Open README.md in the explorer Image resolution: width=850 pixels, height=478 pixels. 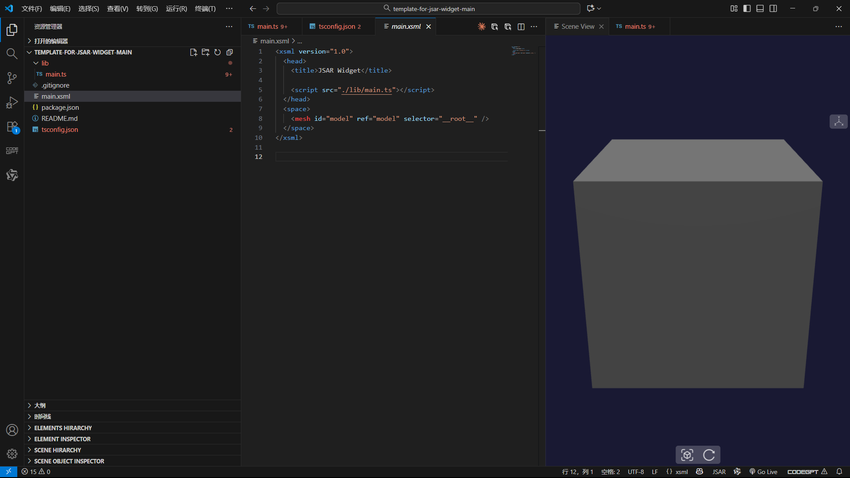point(59,118)
